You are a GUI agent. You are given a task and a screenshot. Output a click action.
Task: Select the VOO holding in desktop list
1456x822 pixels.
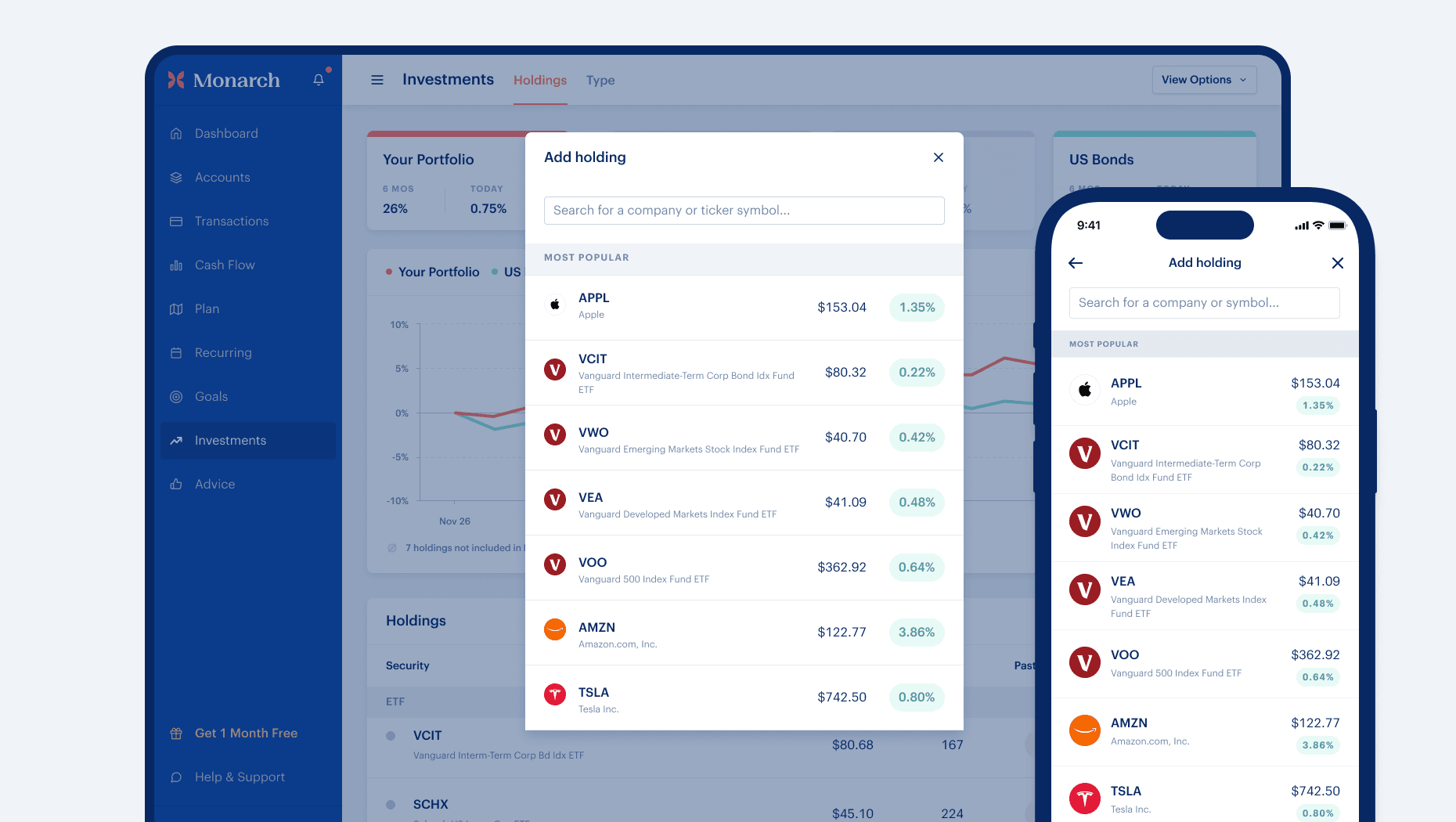(744, 568)
